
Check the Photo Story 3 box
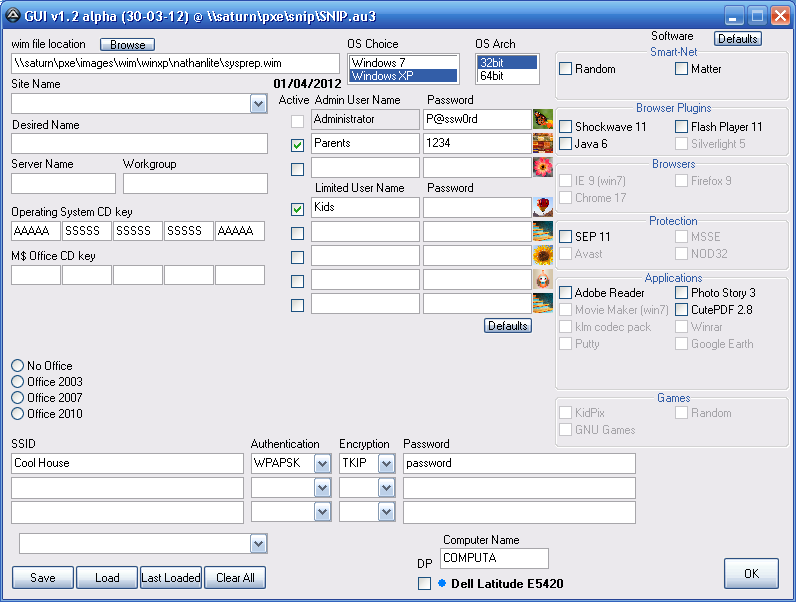[681, 292]
